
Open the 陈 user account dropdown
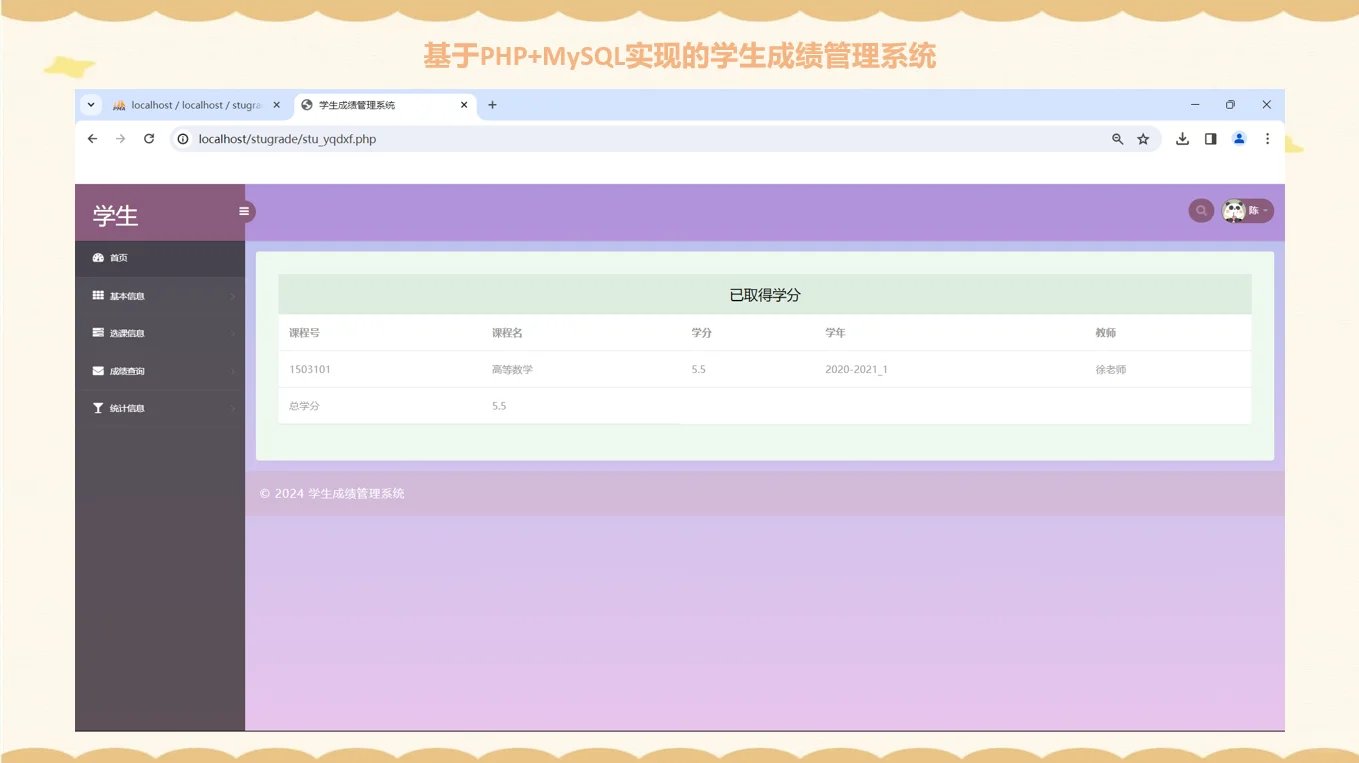[1253, 210]
